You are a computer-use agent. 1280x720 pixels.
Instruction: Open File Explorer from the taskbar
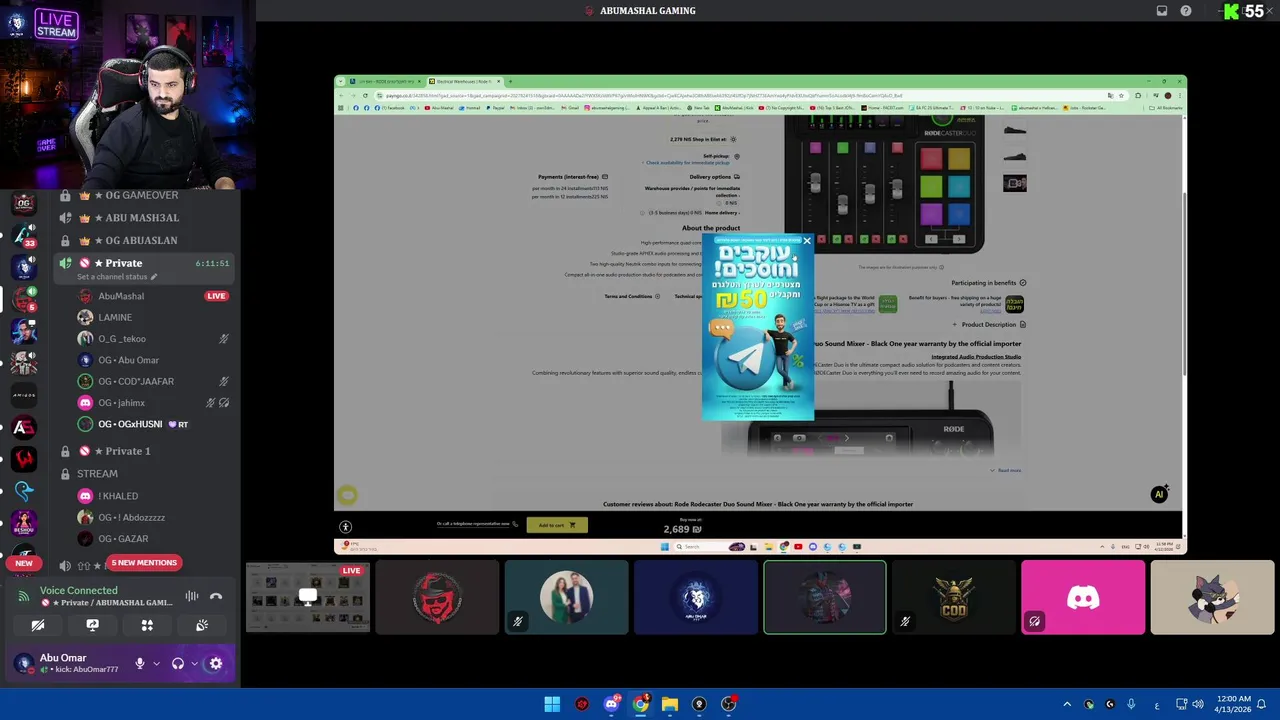coord(670,704)
